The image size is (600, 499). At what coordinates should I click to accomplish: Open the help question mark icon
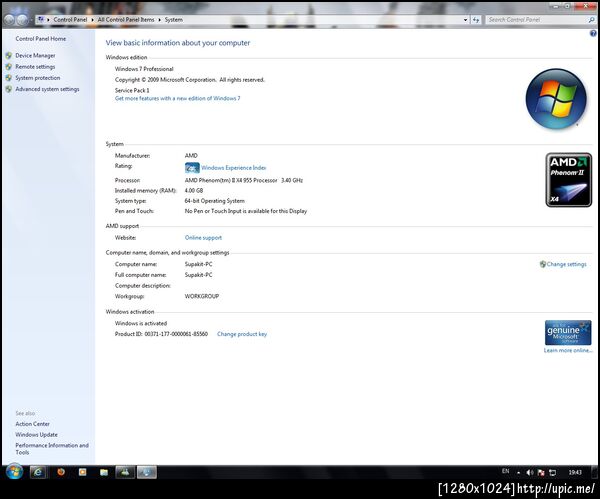click(x=593, y=34)
